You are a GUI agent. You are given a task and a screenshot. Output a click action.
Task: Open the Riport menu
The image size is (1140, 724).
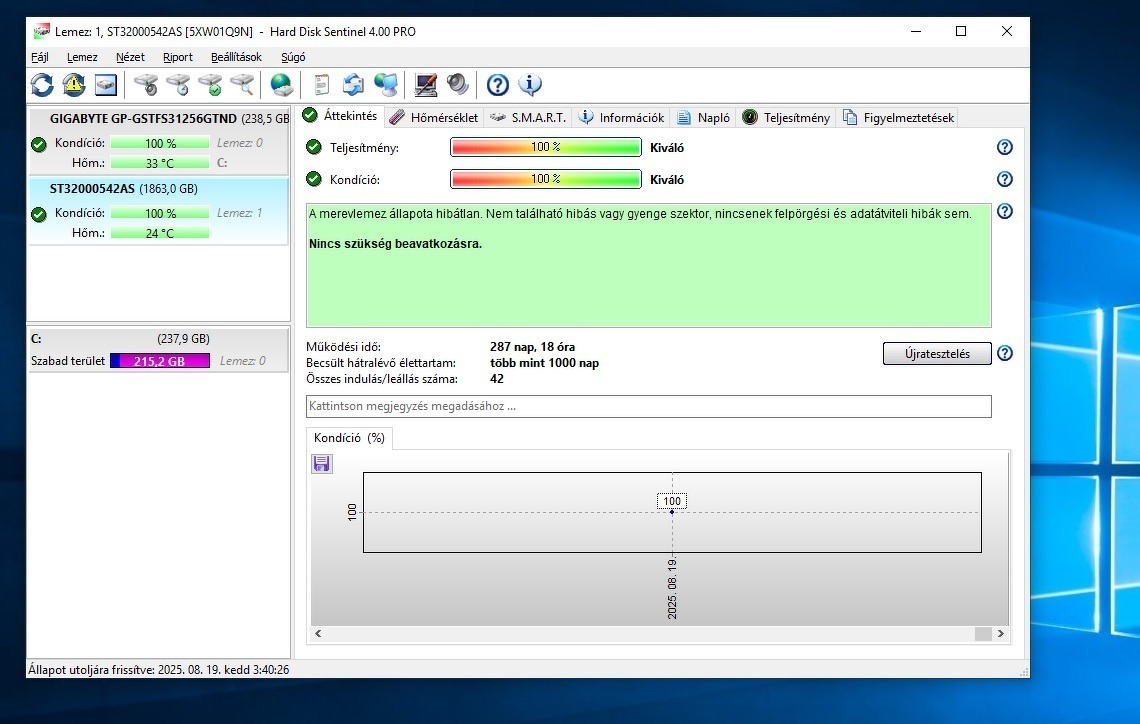pos(177,57)
